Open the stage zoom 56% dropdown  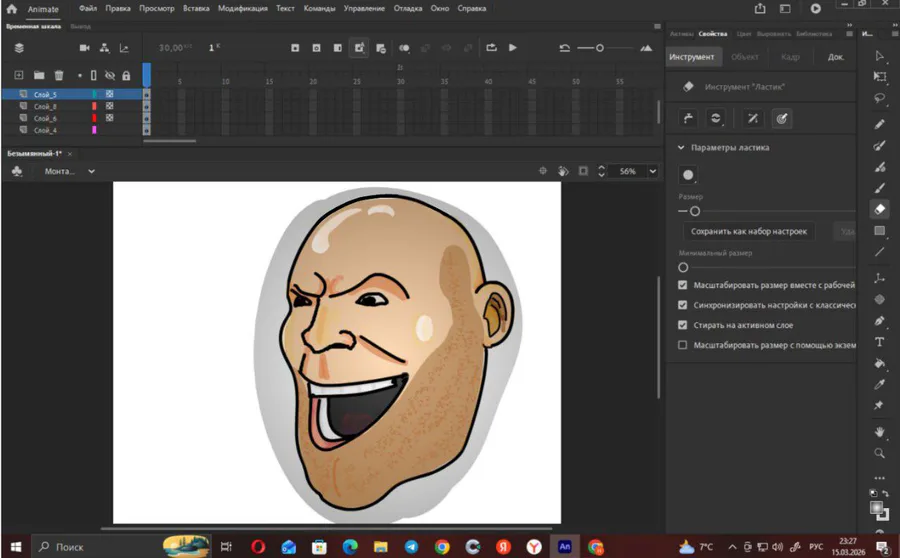pyautogui.click(x=653, y=171)
